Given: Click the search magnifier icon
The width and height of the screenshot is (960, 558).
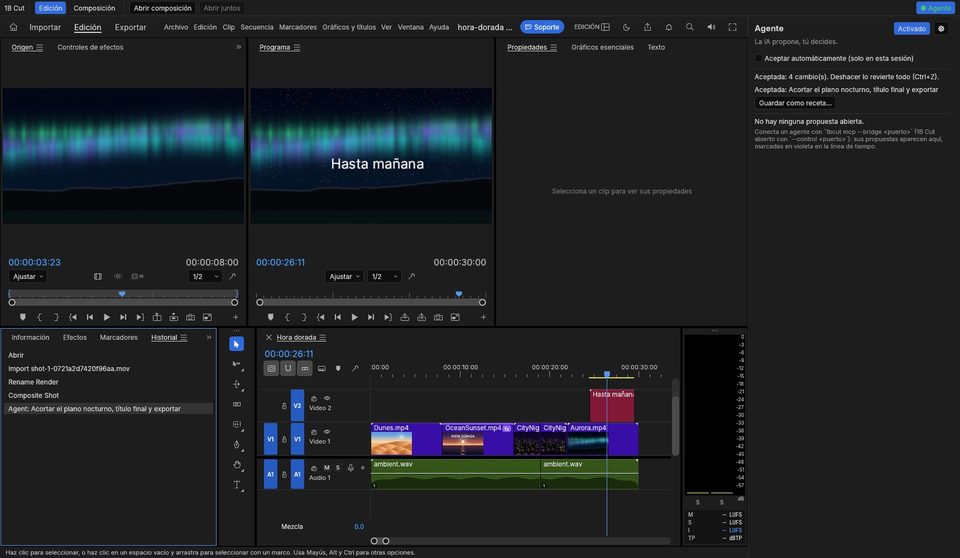Looking at the screenshot, I should coord(689,27).
